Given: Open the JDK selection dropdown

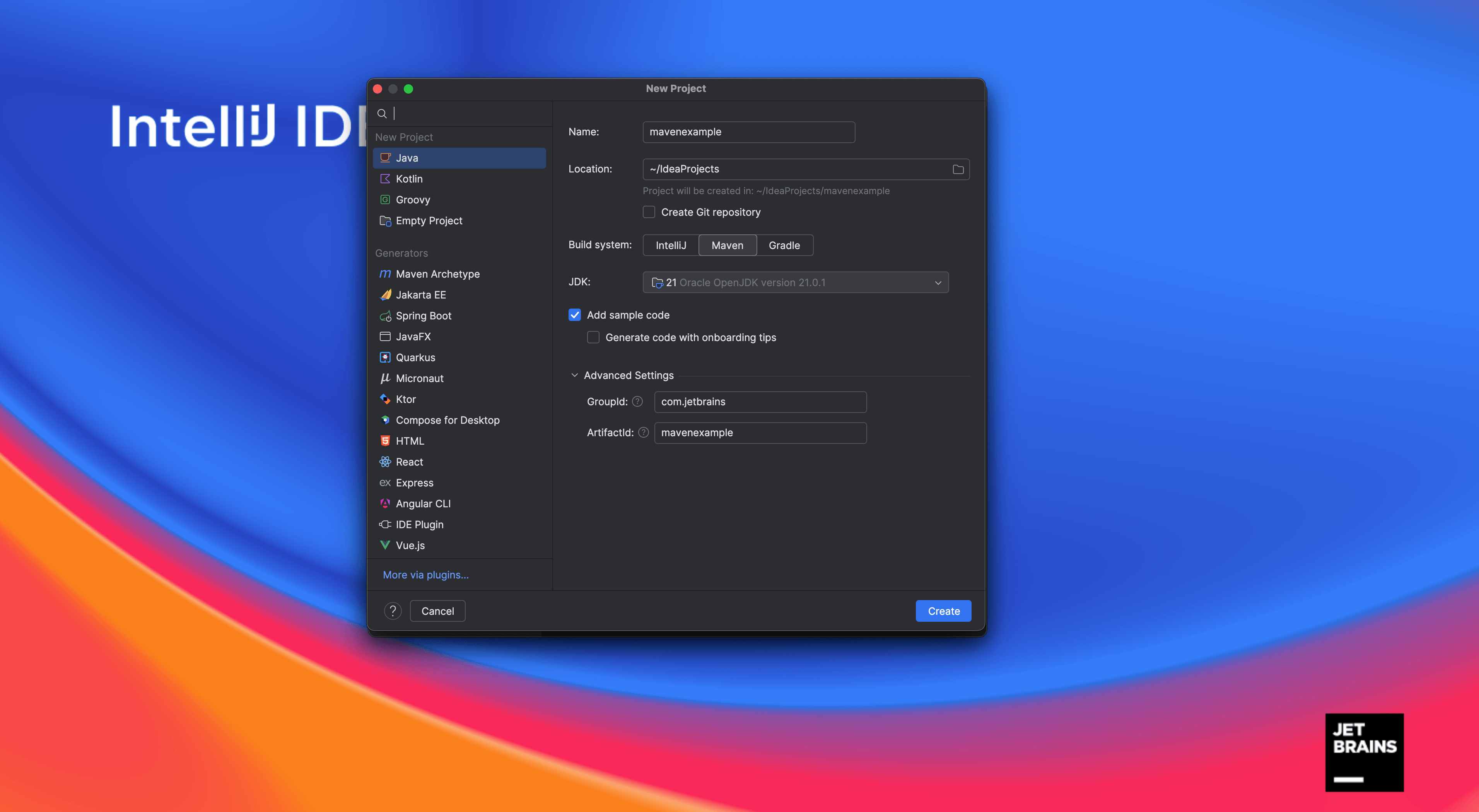Looking at the screenshot, I should pos(938,282).
